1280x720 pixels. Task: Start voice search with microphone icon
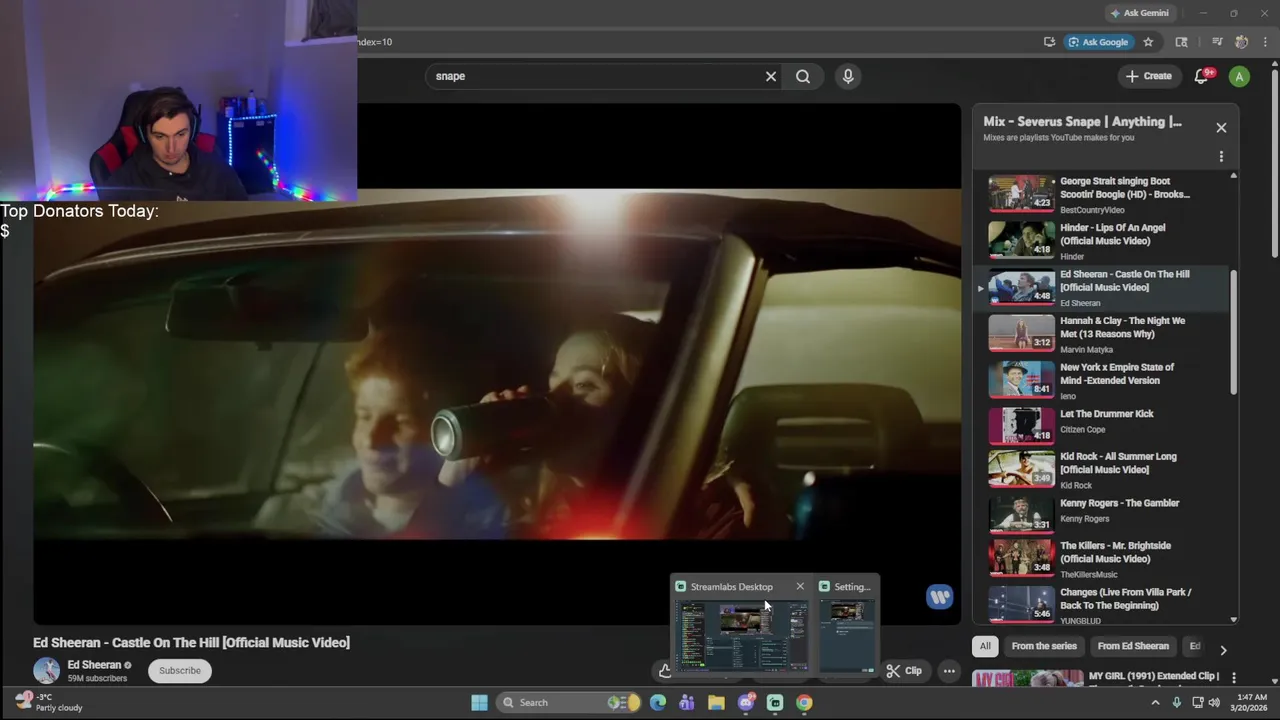848,76
